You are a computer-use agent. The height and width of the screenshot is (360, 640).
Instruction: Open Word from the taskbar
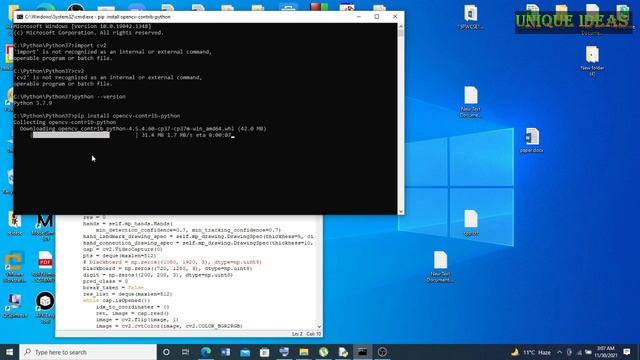pyautogui.click(x=225, y=352)
